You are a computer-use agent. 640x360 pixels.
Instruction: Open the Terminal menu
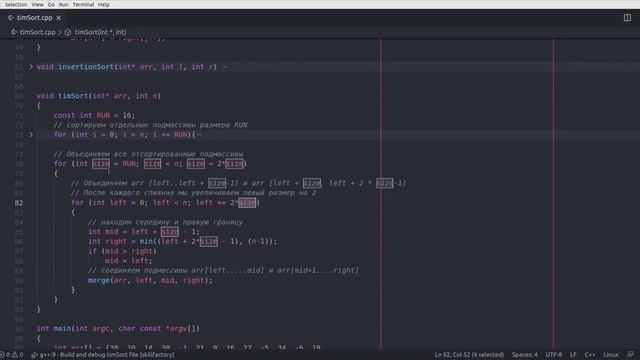[x=83, y=4]
